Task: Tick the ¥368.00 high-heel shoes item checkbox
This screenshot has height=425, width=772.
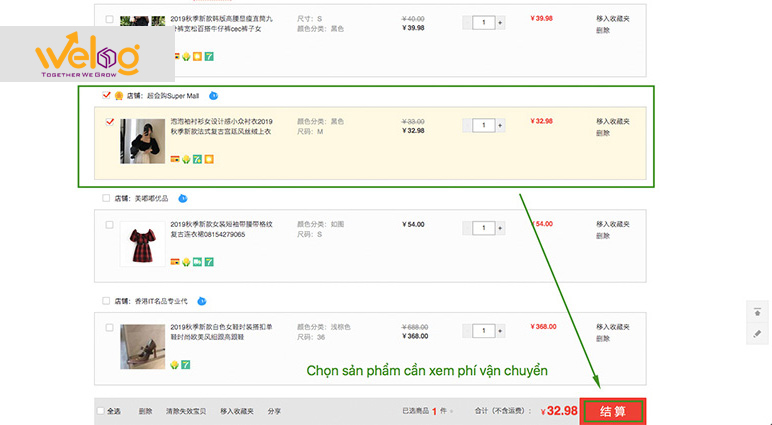Action: pos(109,327)
